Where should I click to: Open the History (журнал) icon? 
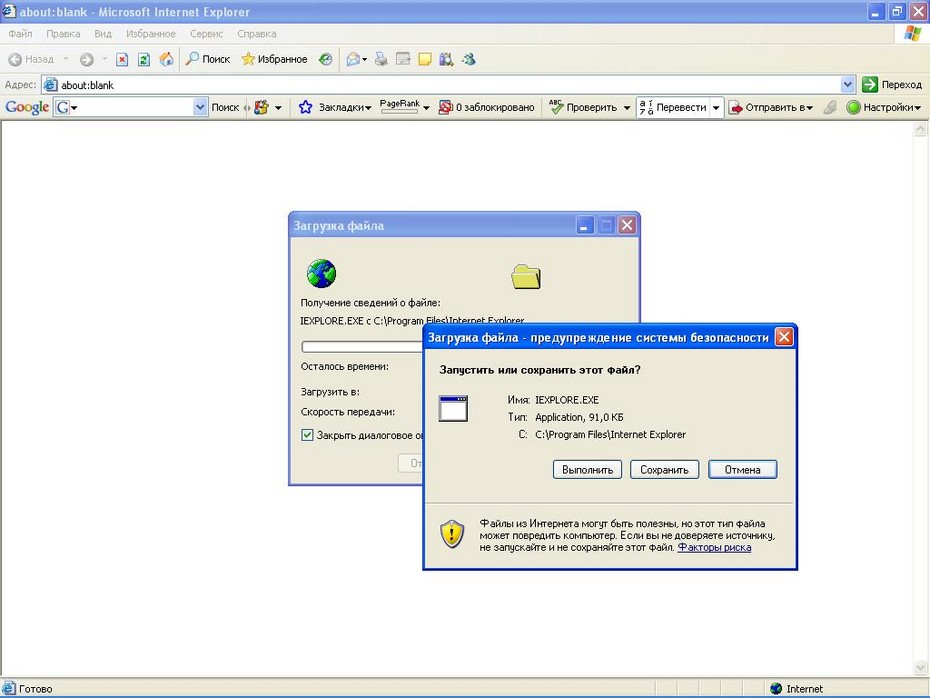point(326,59)
